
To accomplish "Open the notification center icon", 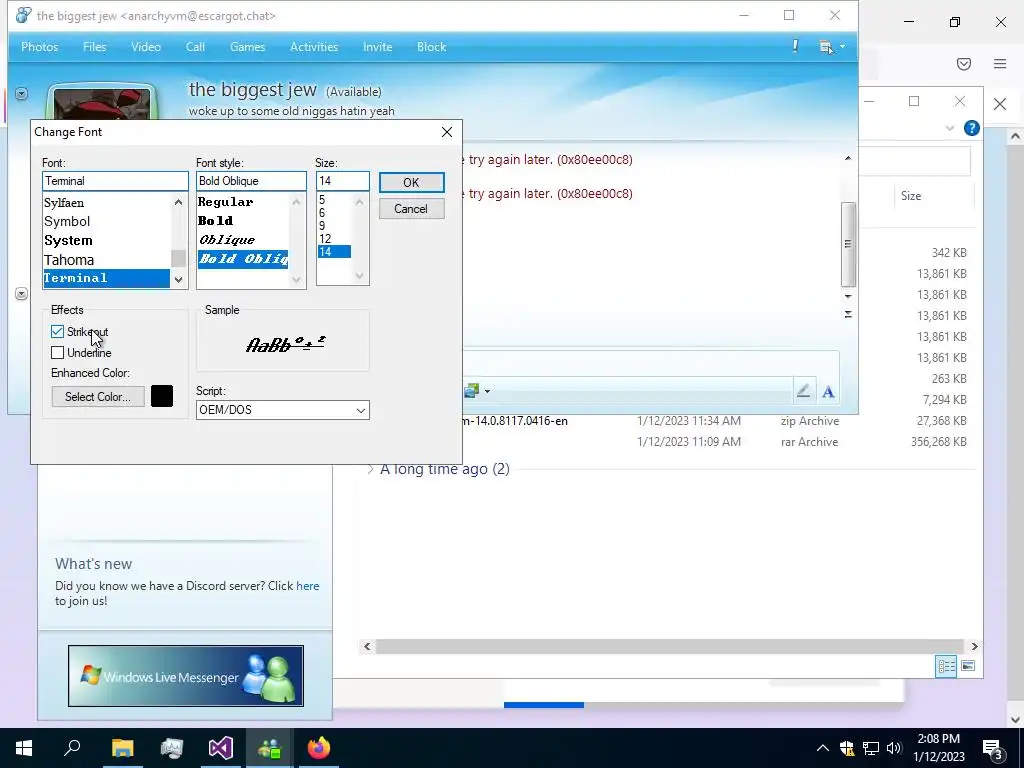I will click(993, 749).
